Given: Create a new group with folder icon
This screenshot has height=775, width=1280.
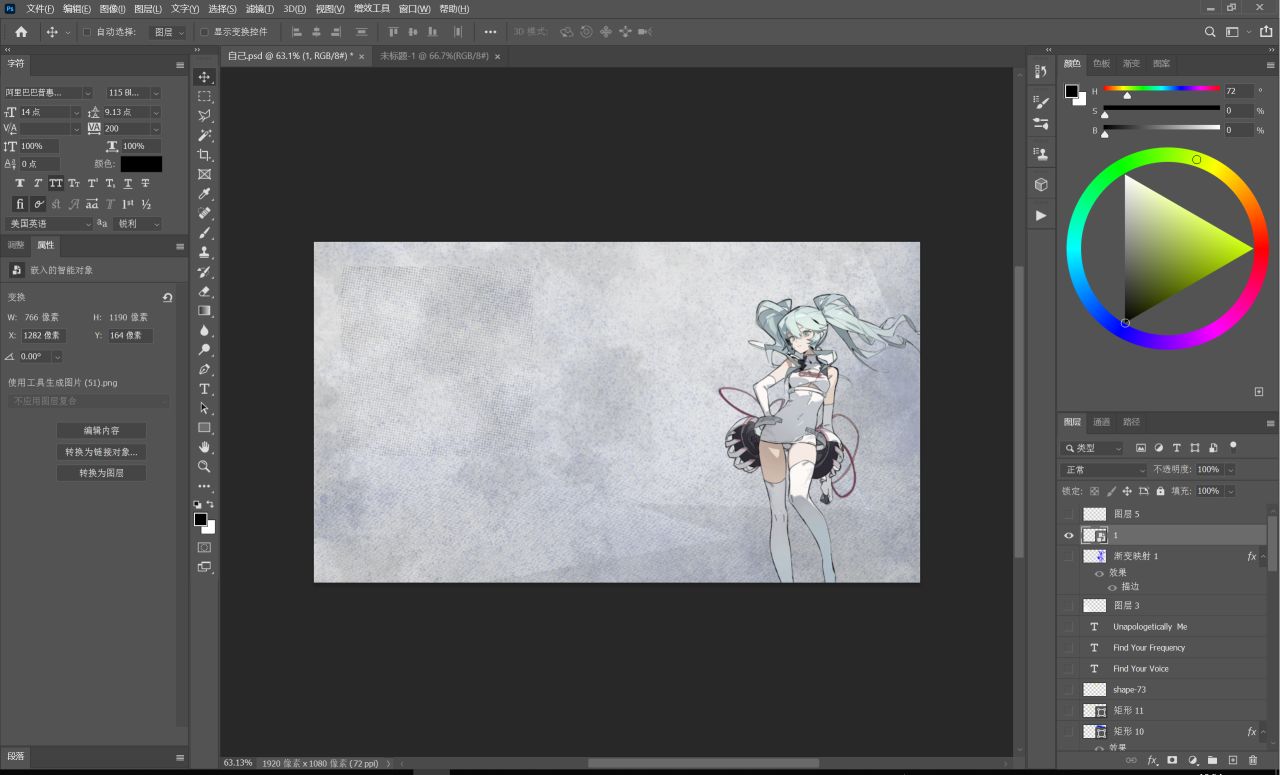Looking at the screenshot, I should tap(1212, 761).
